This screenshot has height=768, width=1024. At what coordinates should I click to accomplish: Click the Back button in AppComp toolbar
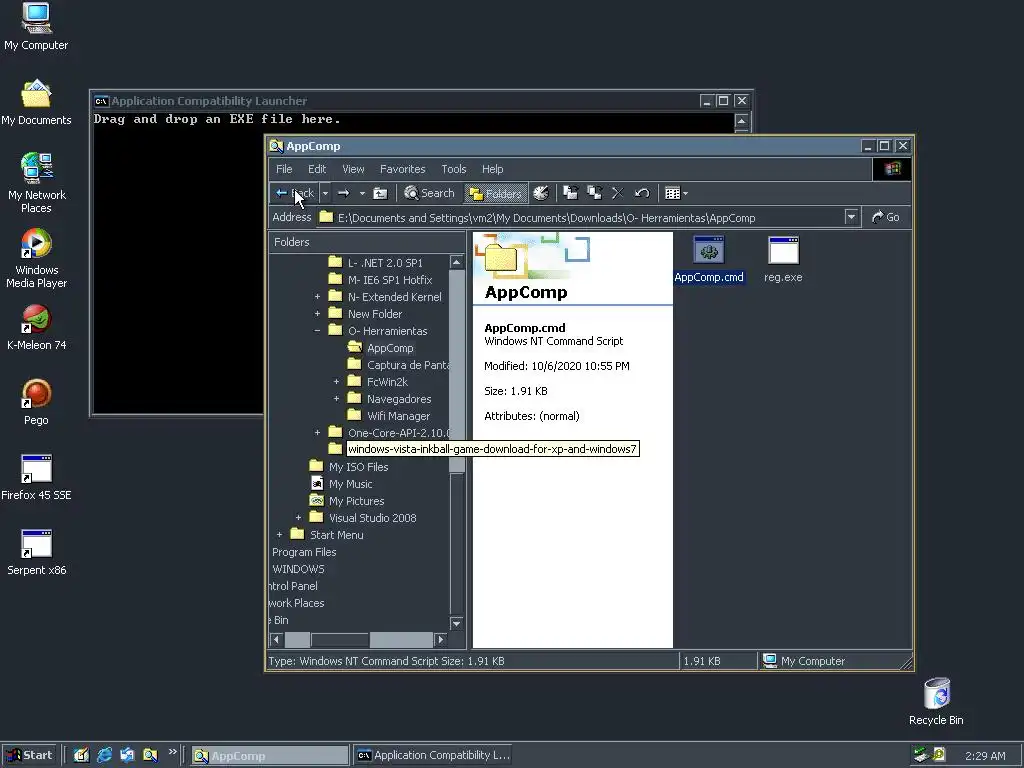point(295,193)
